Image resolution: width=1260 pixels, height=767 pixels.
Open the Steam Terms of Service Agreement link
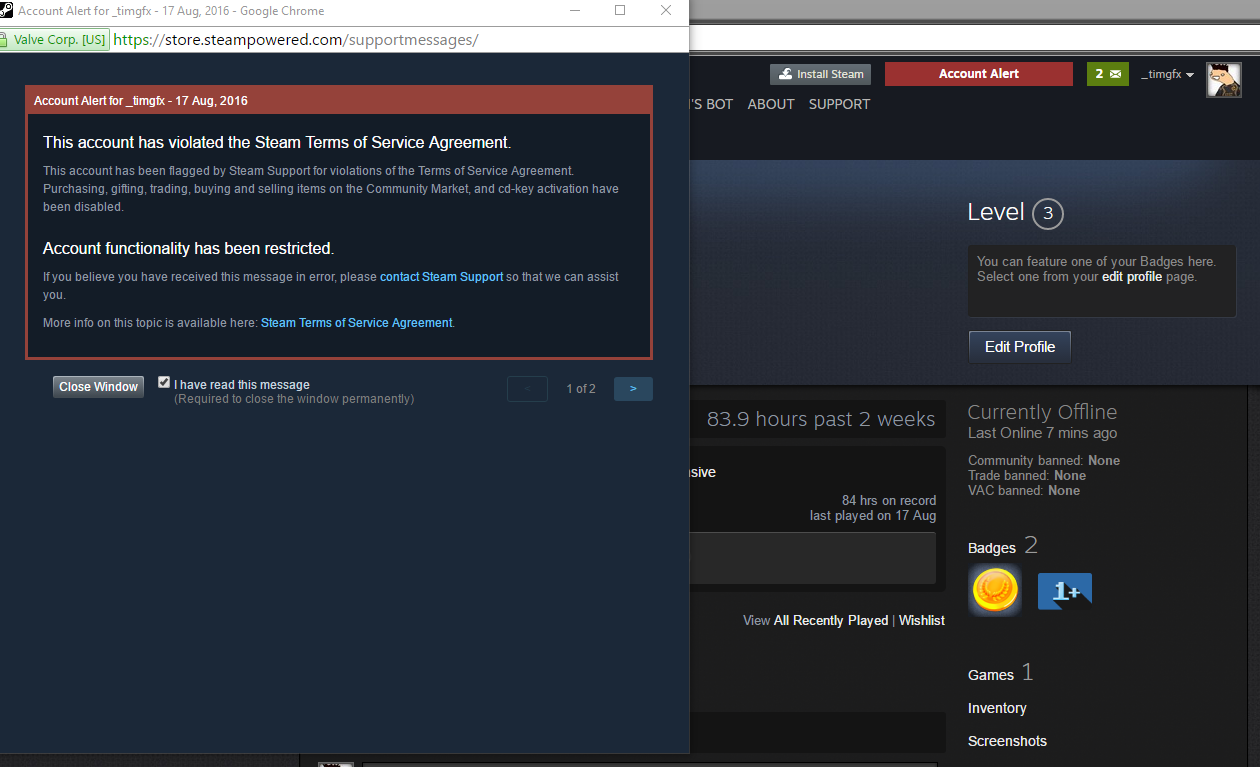pyautogui.click(x=357, y=323)
